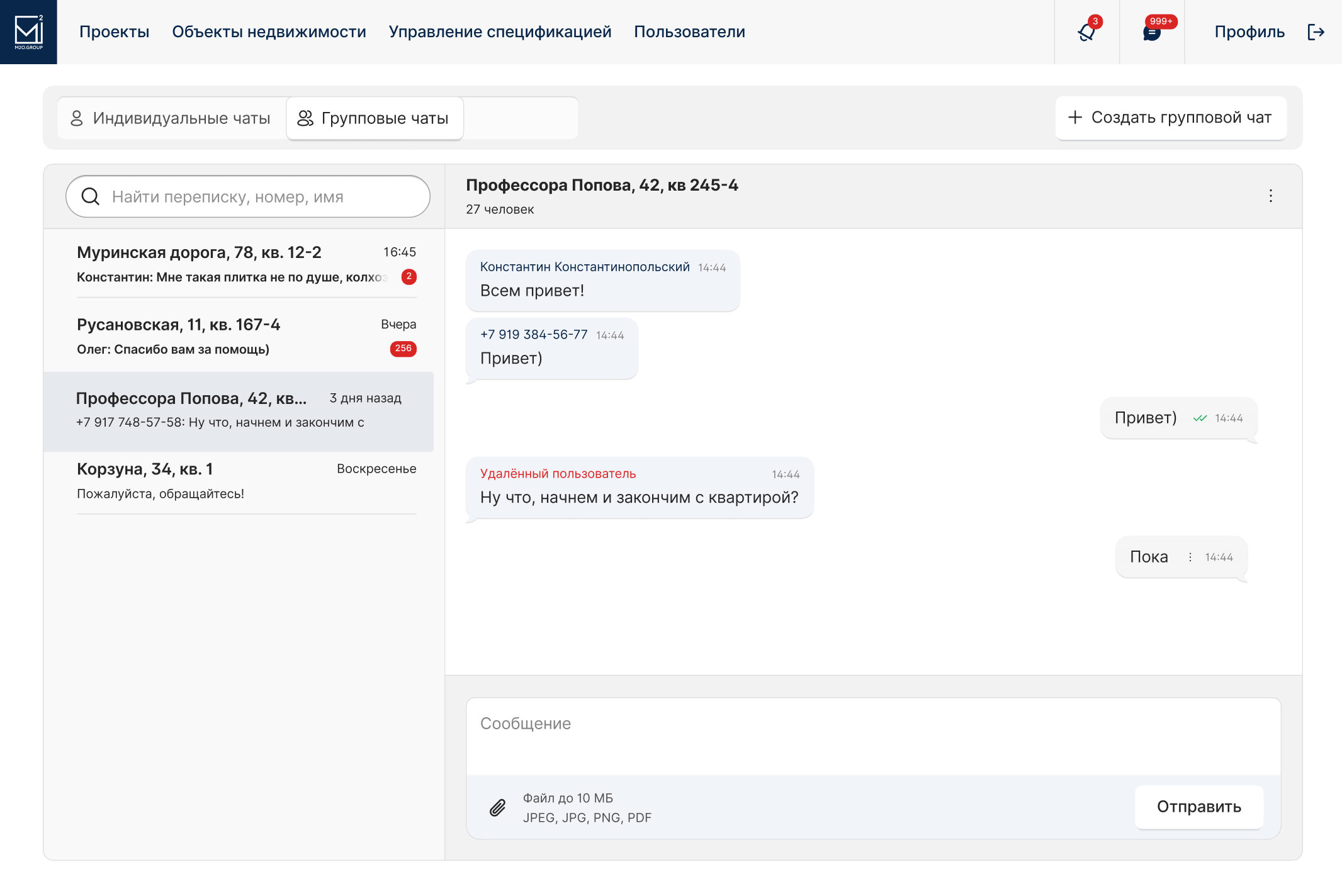Click the double-check read mark icon
The width and height of the screenshot is (1342, 896).
(x=1200, y=418)
